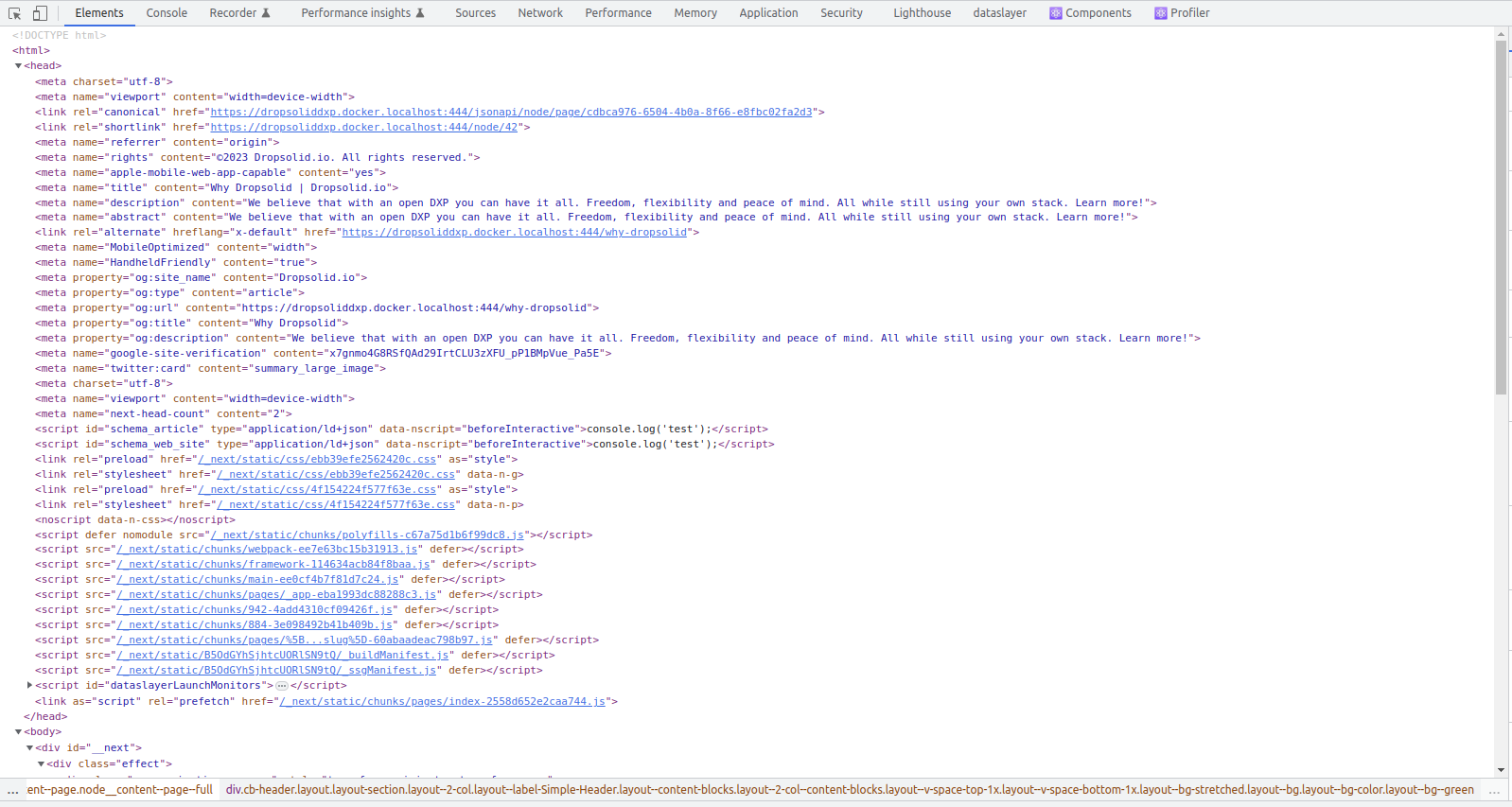Open the framework chunk script link

(x=273, y=564)
